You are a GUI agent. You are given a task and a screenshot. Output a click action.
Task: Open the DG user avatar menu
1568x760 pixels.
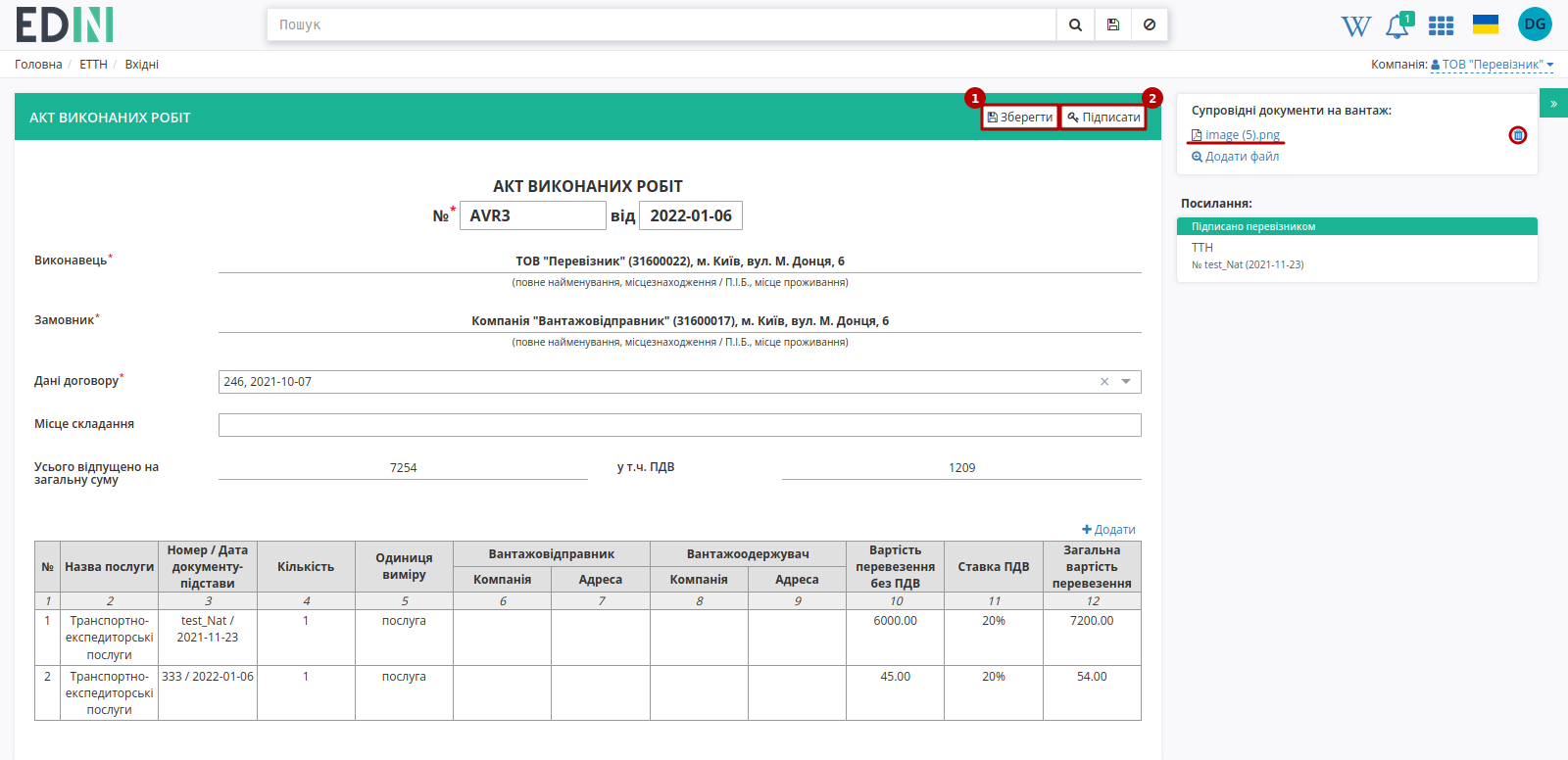[x=1535, y=24]
